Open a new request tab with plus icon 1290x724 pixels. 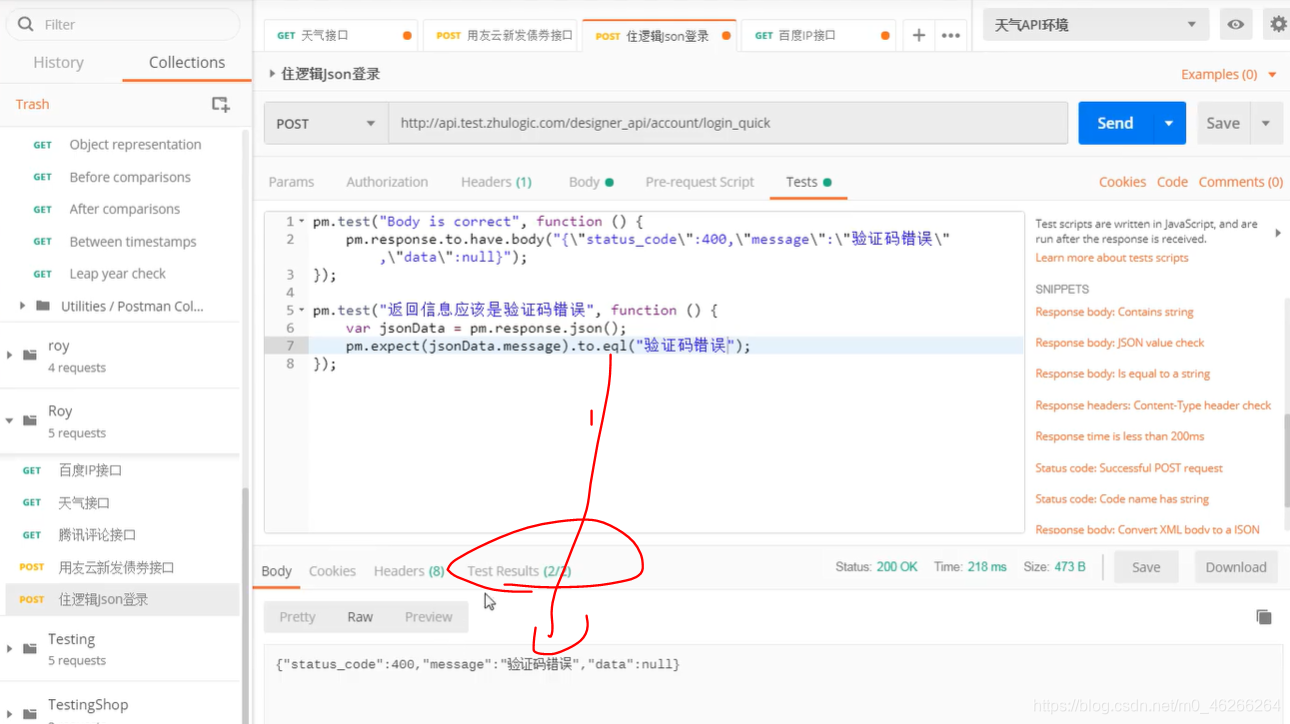point(918,35)
